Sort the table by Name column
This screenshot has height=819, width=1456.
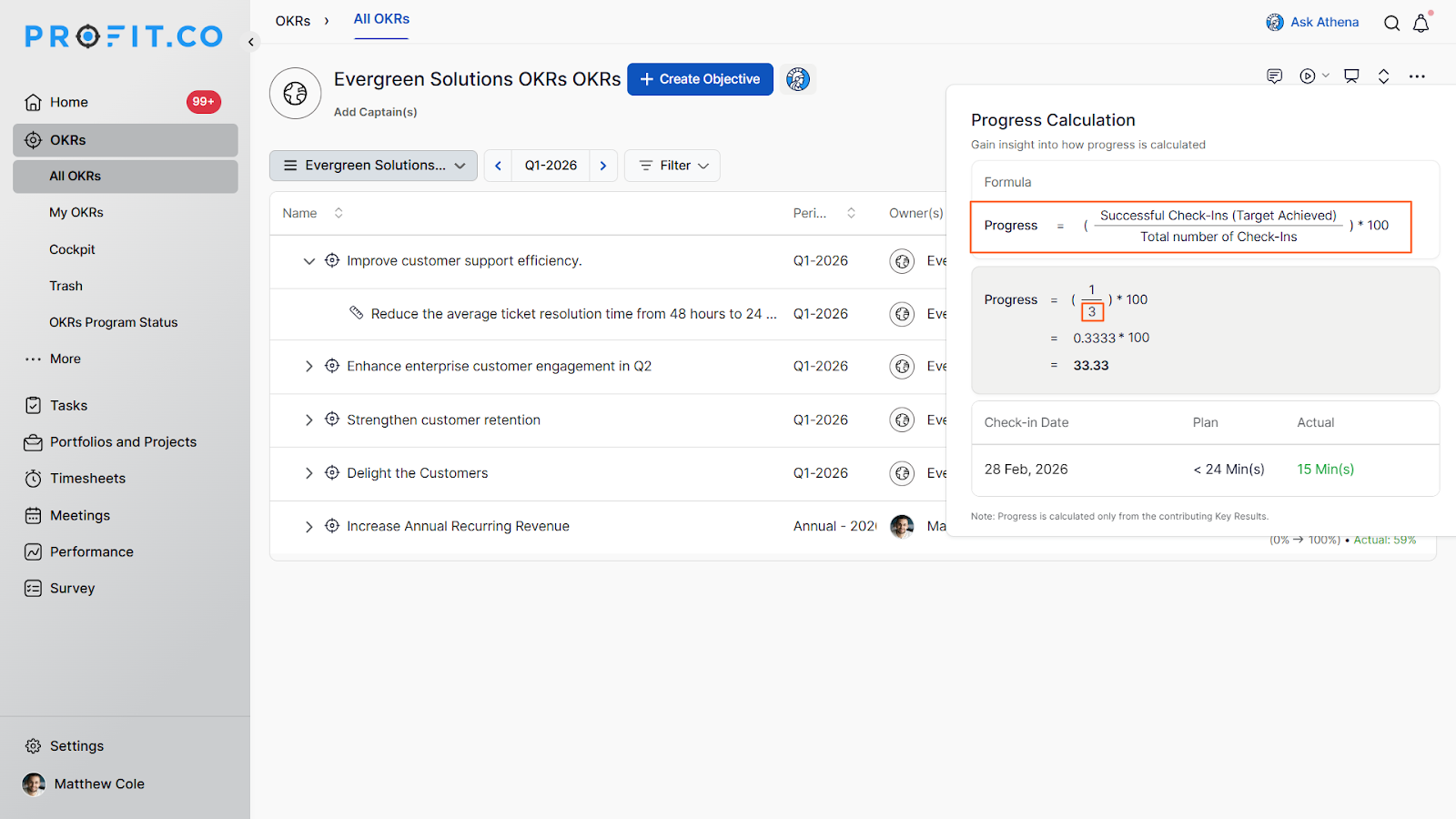click(x=339, y=213)
